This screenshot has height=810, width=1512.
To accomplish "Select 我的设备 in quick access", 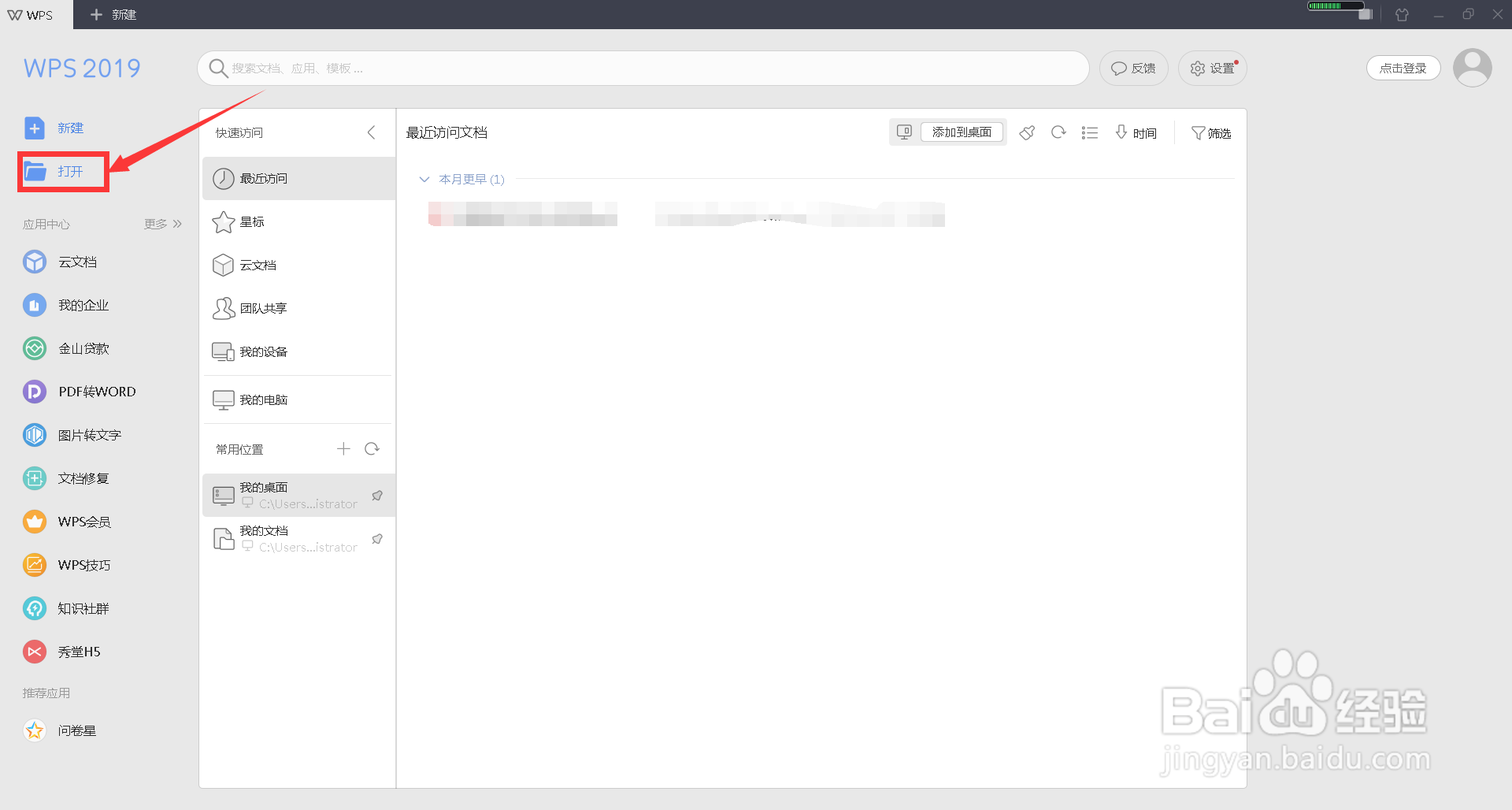I will tap(298, 352).
